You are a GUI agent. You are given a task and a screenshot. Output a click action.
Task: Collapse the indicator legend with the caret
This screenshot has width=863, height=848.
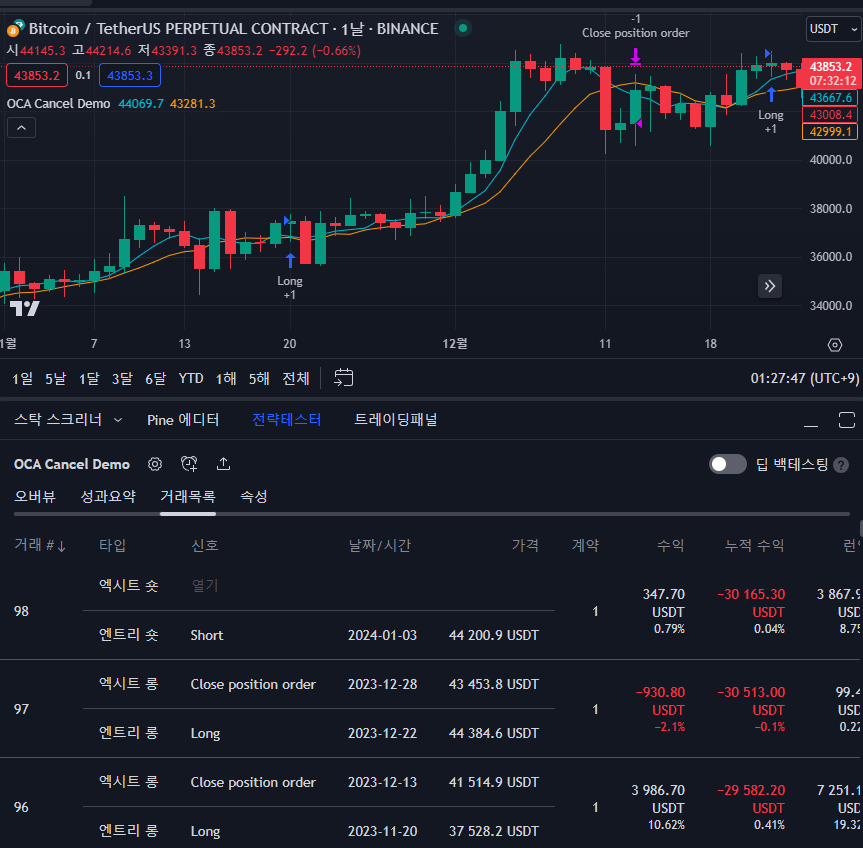tap(21, 128)
